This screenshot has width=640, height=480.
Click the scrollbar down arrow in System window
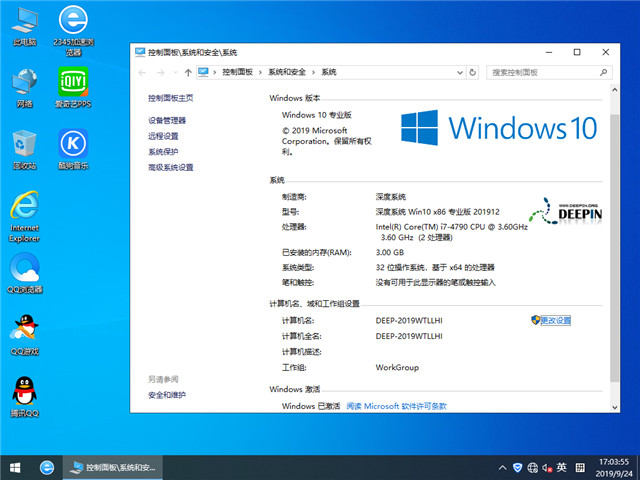(615, 407)
